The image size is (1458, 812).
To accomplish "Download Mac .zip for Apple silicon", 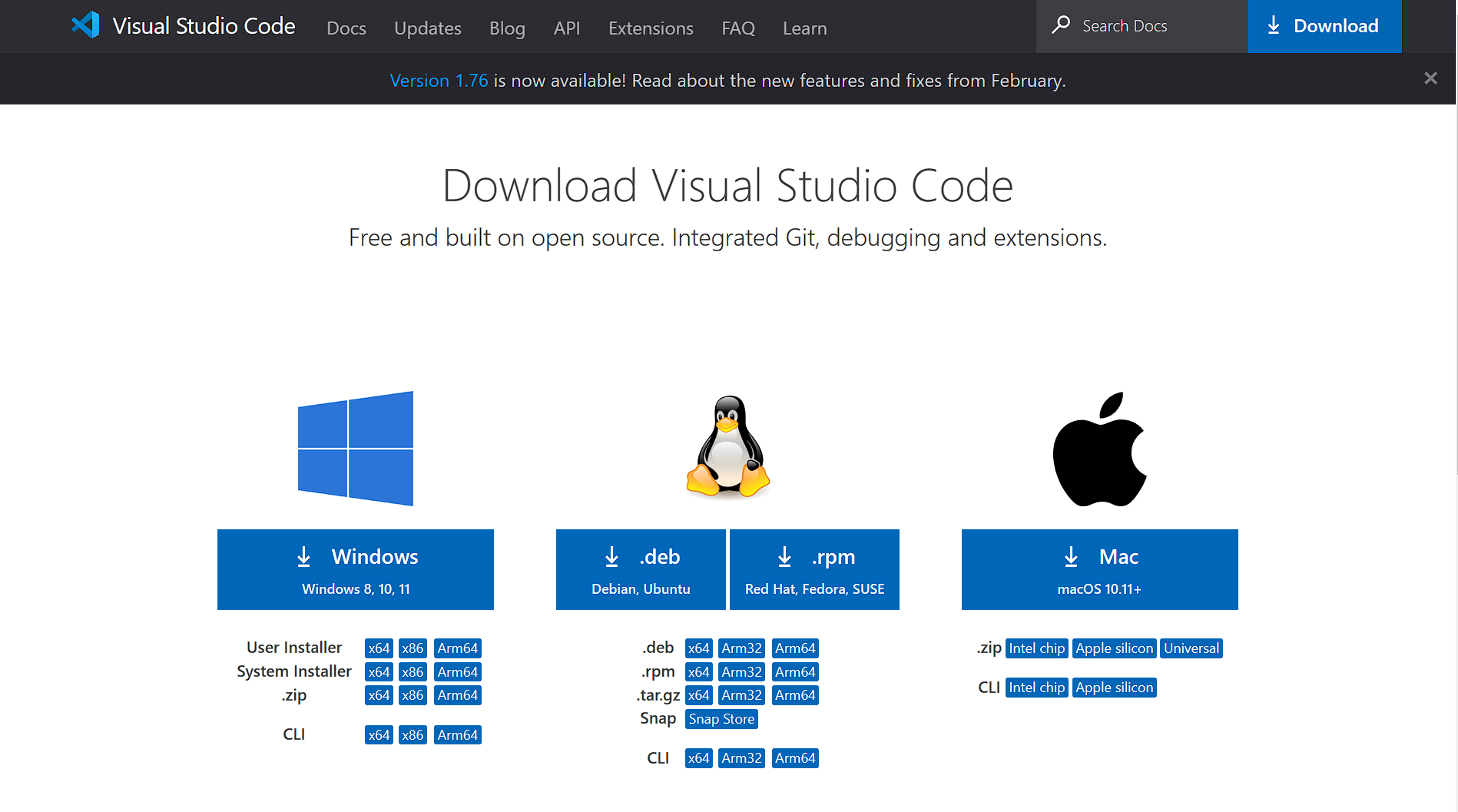I will 1115,648.
